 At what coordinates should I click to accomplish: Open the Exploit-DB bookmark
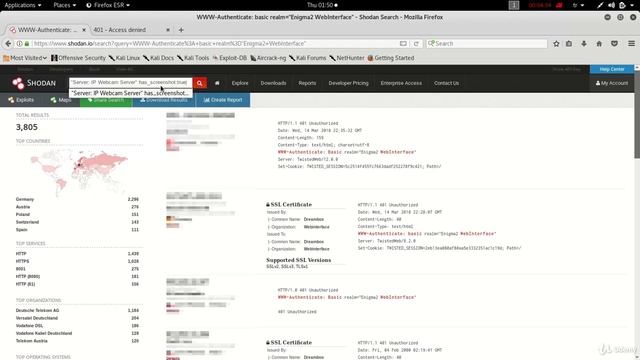coord(230,58)
